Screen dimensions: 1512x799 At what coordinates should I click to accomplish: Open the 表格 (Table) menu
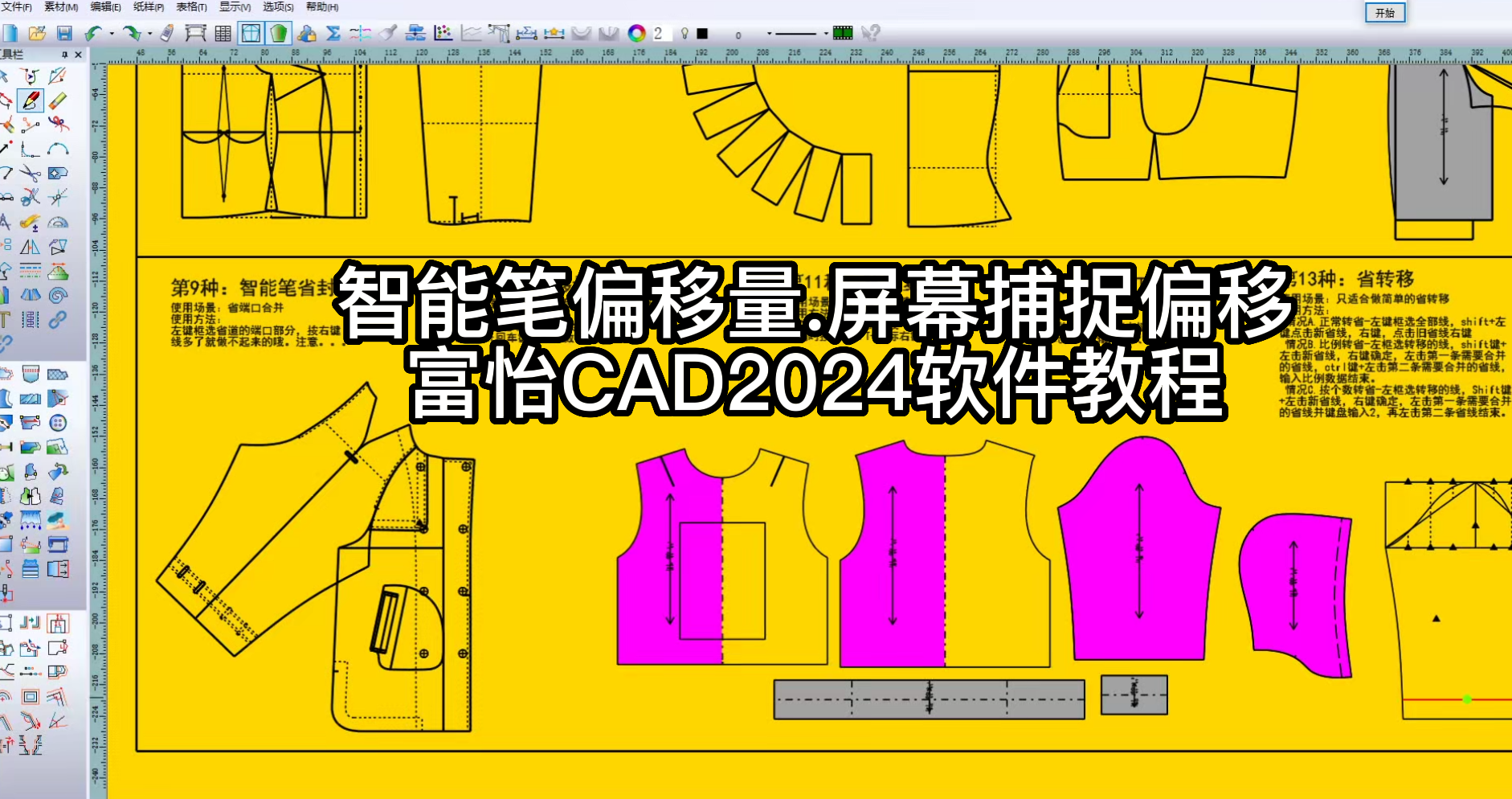[x=191, y=6]
